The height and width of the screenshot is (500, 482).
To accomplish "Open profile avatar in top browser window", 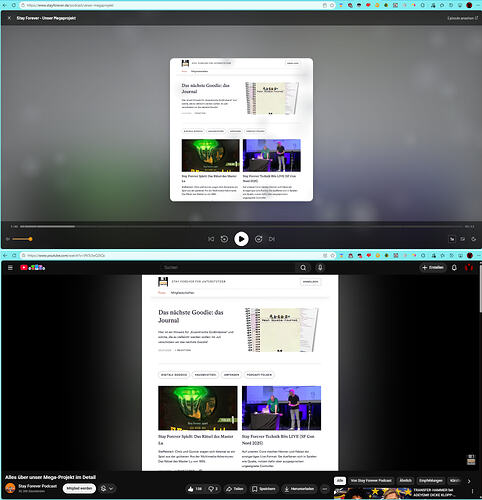I will click(469, 5).
